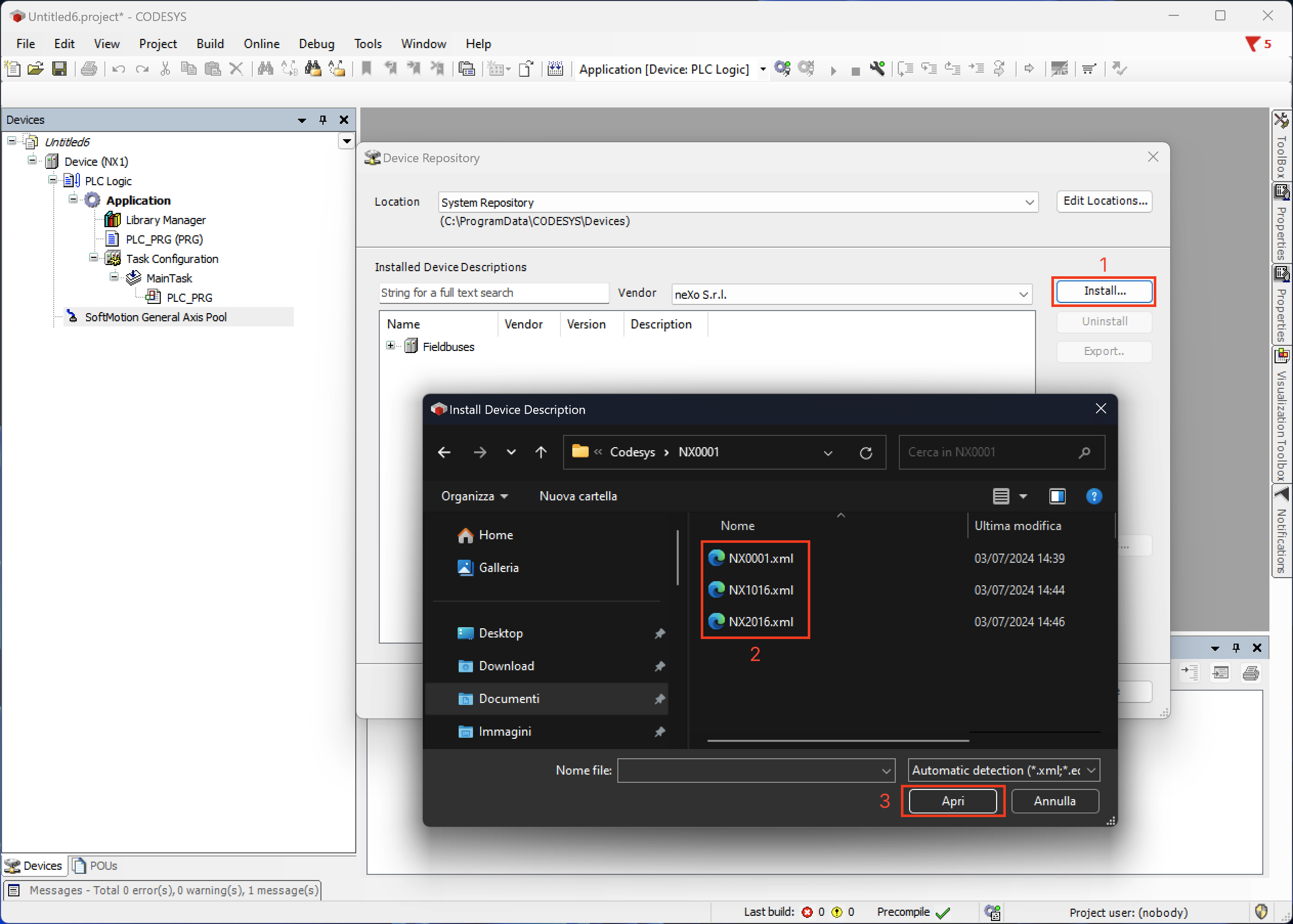Image resolution: width=1293 pixels, height=924 pixels.
Task: Go up one folder level in file dialog
Action: [x=541, y=452]
